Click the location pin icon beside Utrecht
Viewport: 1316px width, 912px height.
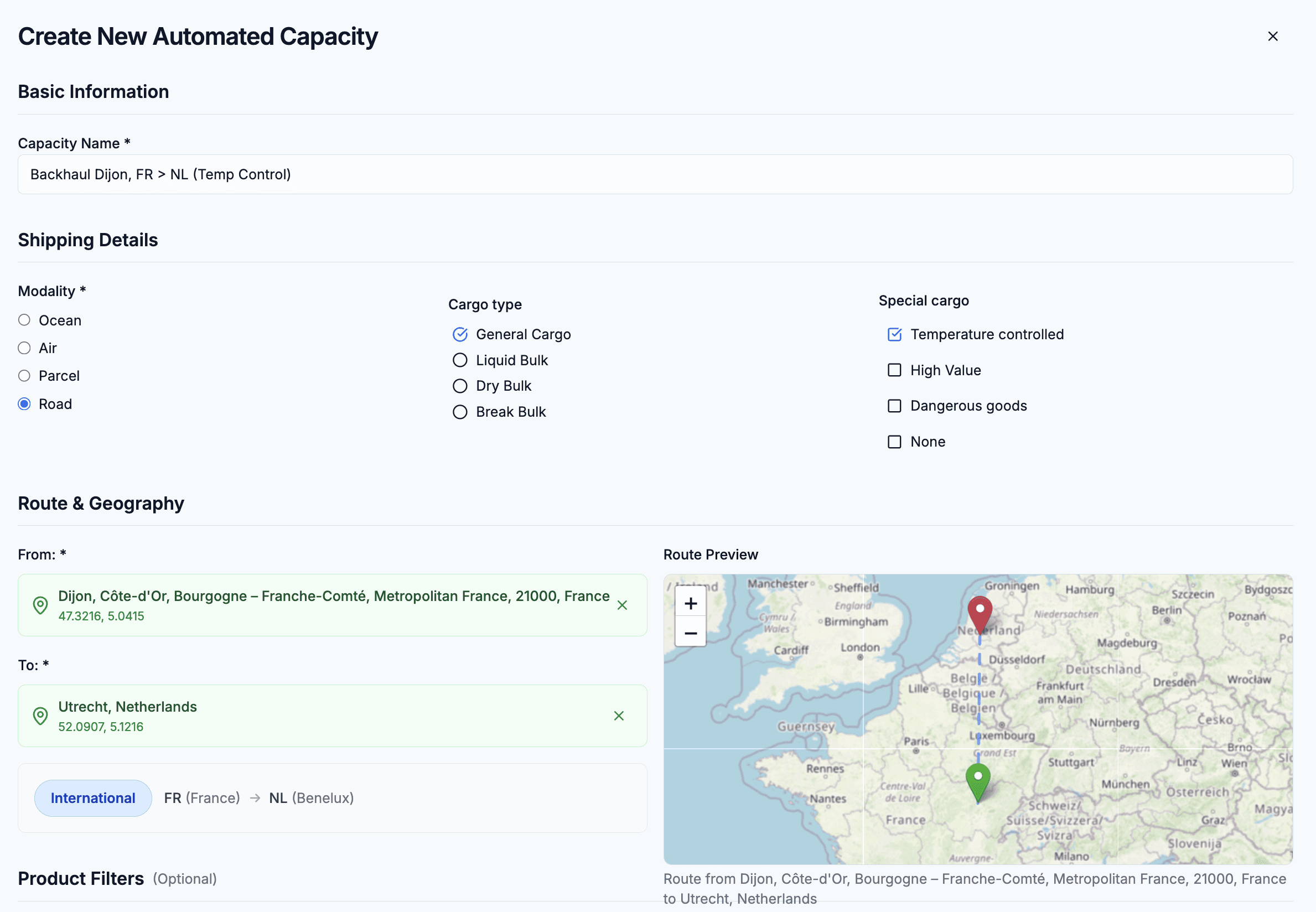tap(40, 716)
